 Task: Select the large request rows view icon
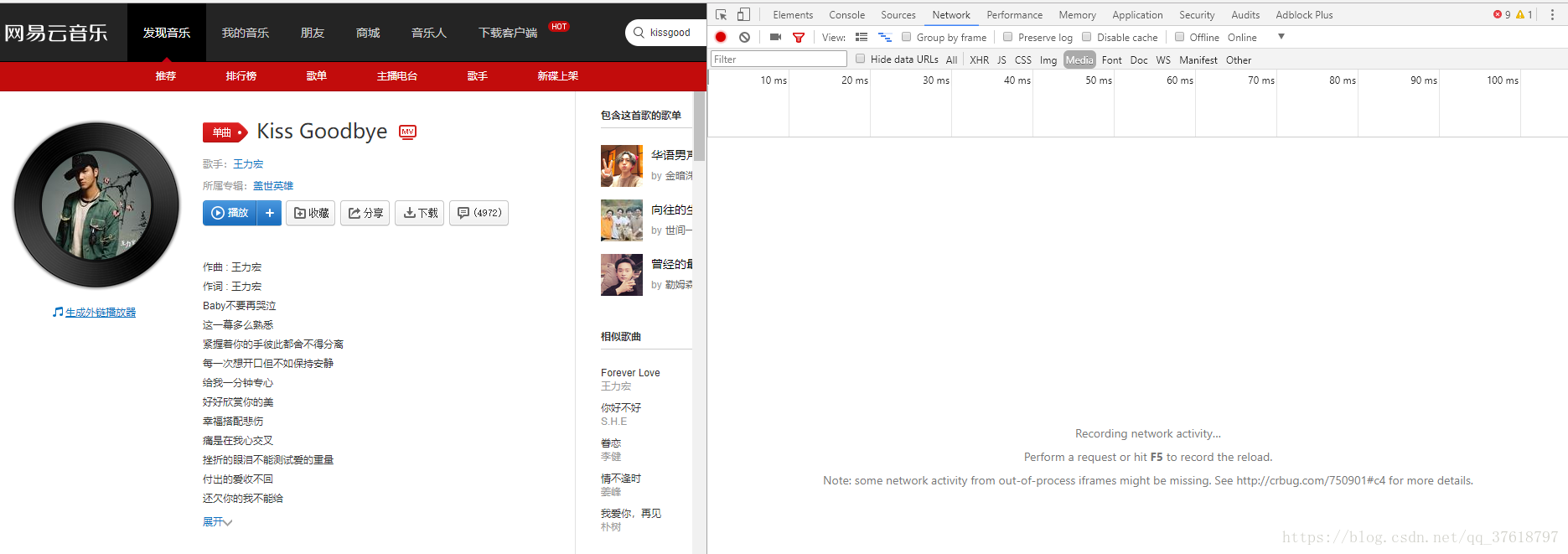point(862,37)
